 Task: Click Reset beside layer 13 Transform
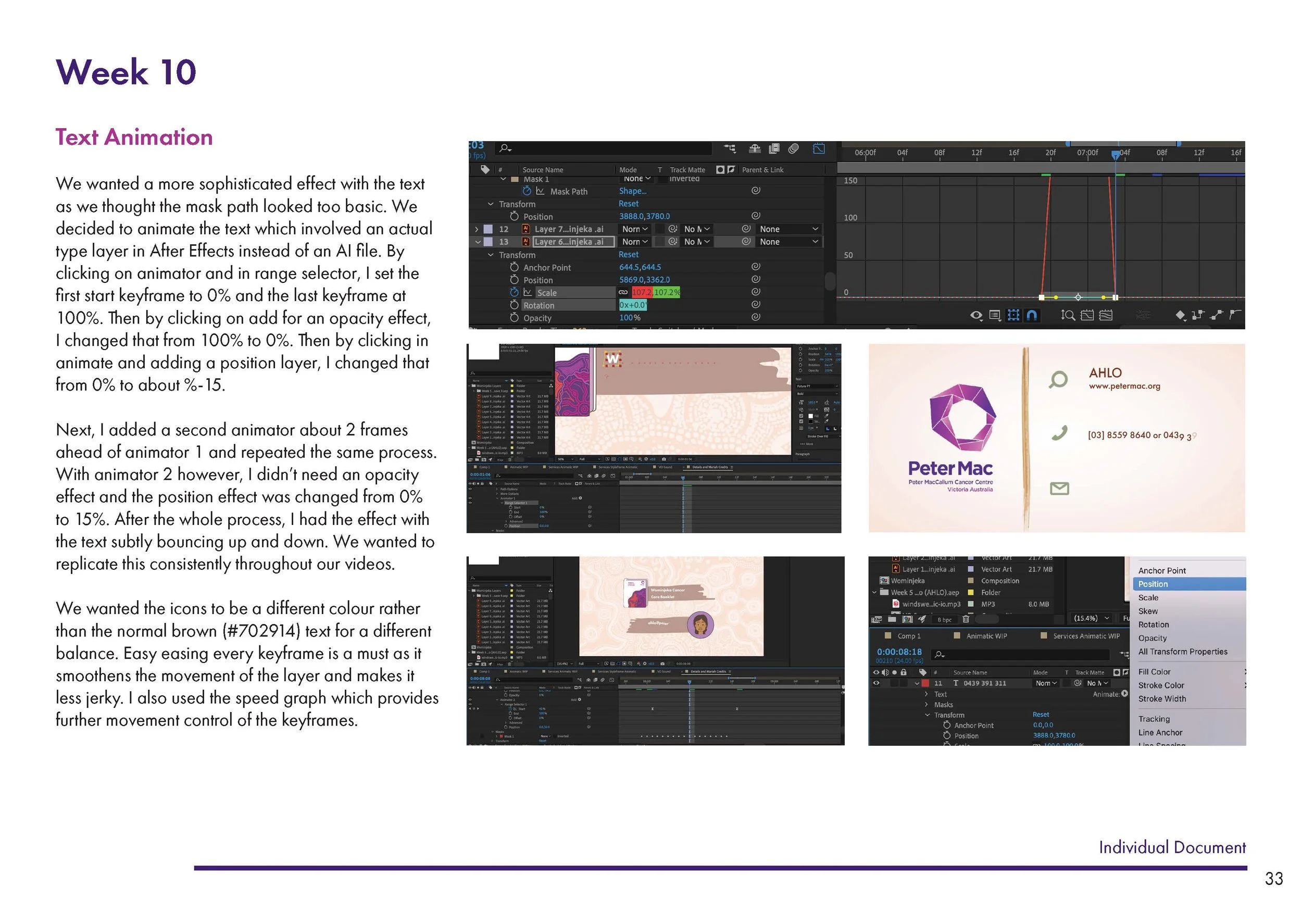(x=628, y=254)
